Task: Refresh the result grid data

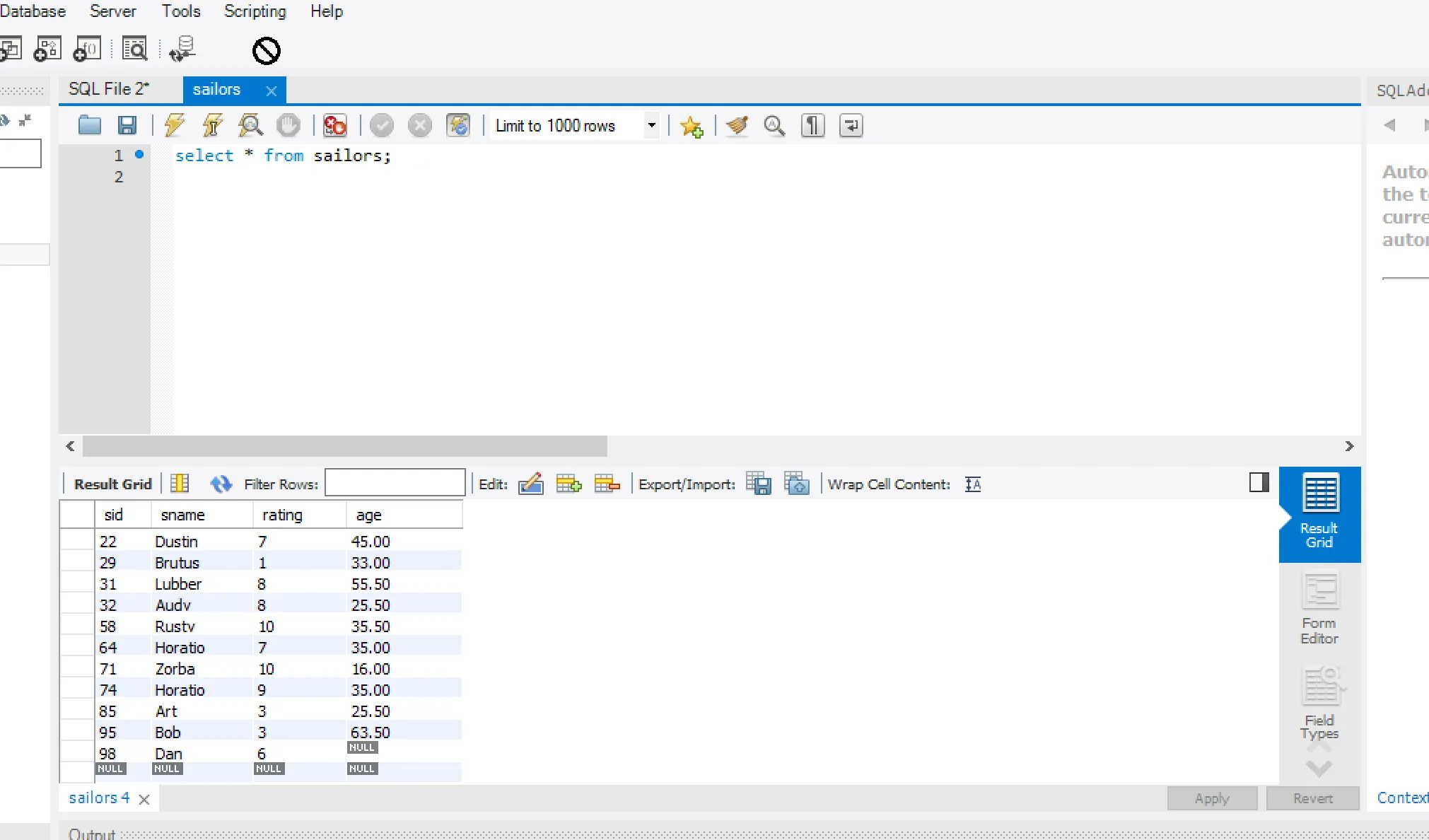Action: [x=221, y=484]
